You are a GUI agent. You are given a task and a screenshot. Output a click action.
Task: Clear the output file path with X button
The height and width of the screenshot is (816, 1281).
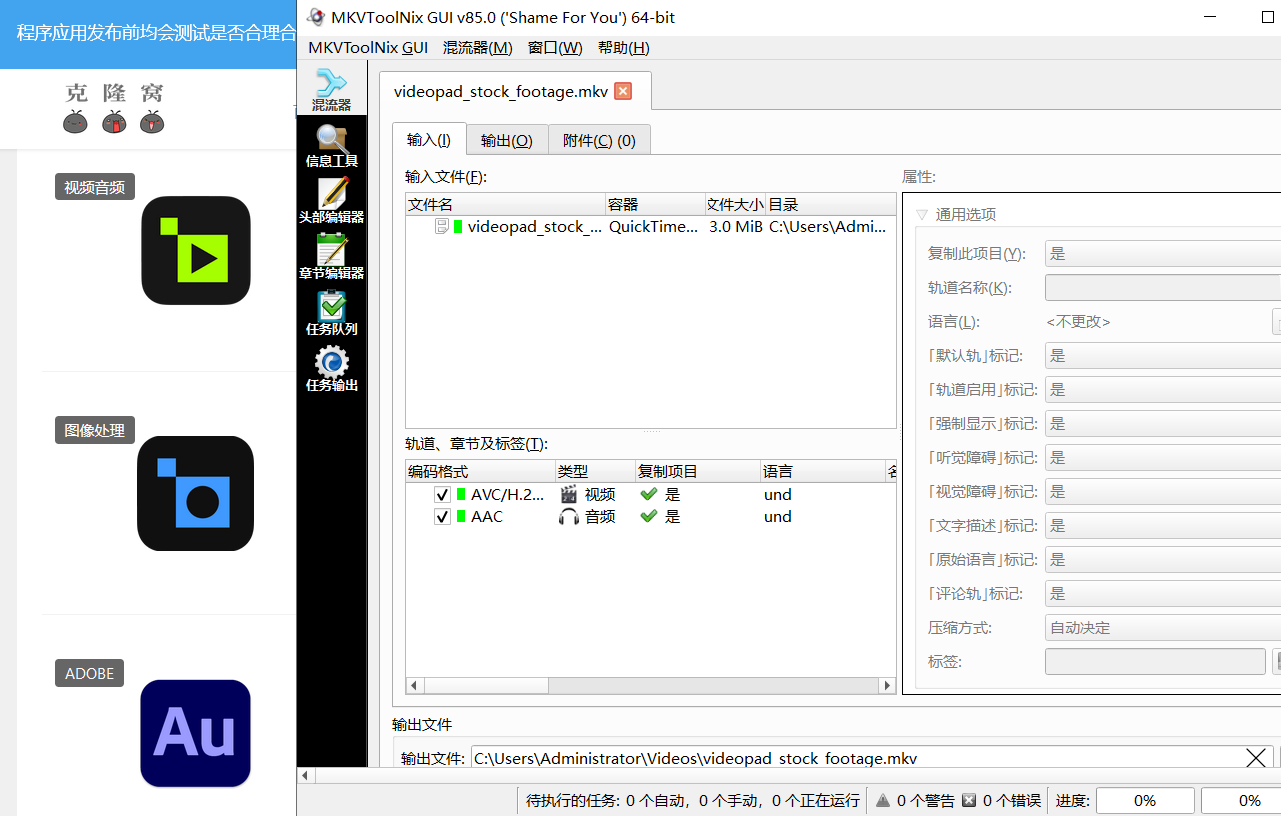(1256, 758)
